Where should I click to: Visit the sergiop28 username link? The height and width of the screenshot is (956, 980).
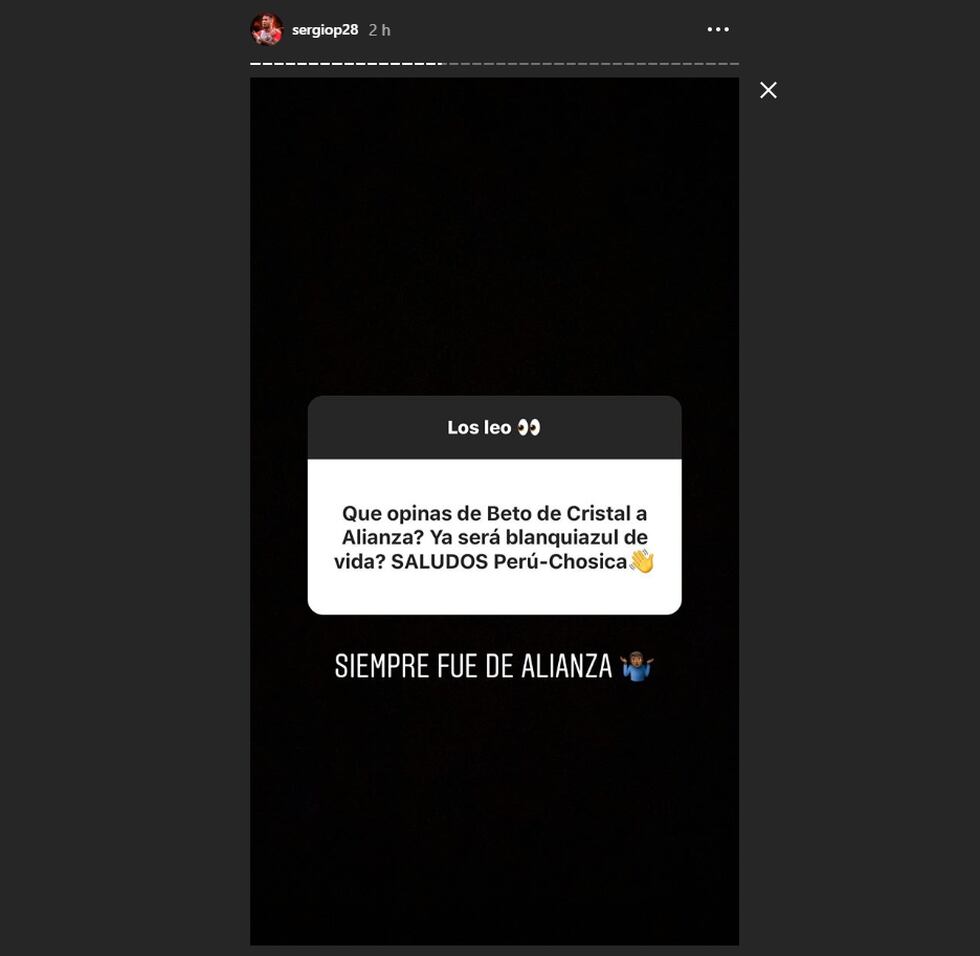coord(325,29)
